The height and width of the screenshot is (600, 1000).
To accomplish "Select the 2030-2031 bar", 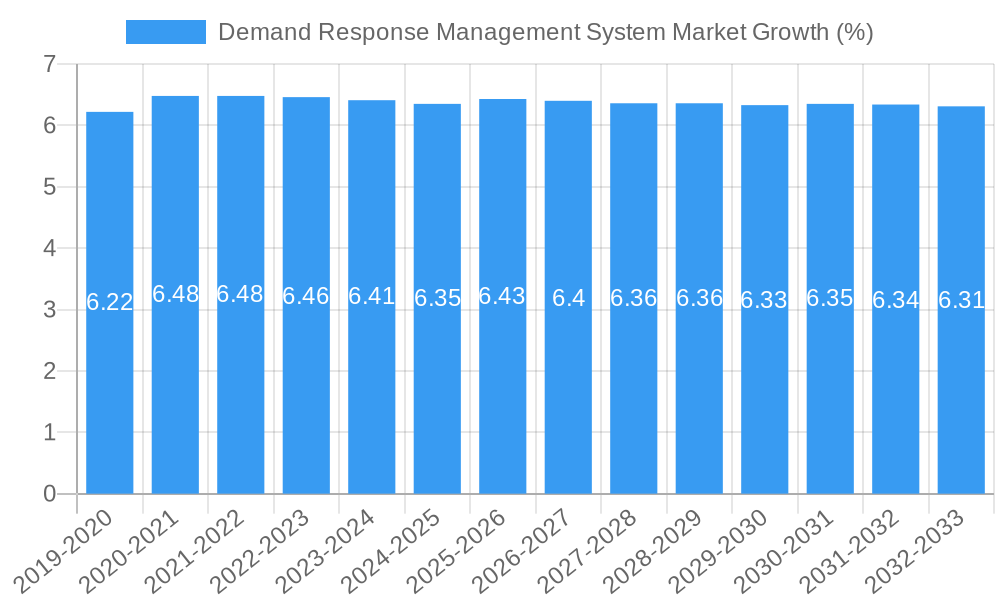I will pos(830,298).
